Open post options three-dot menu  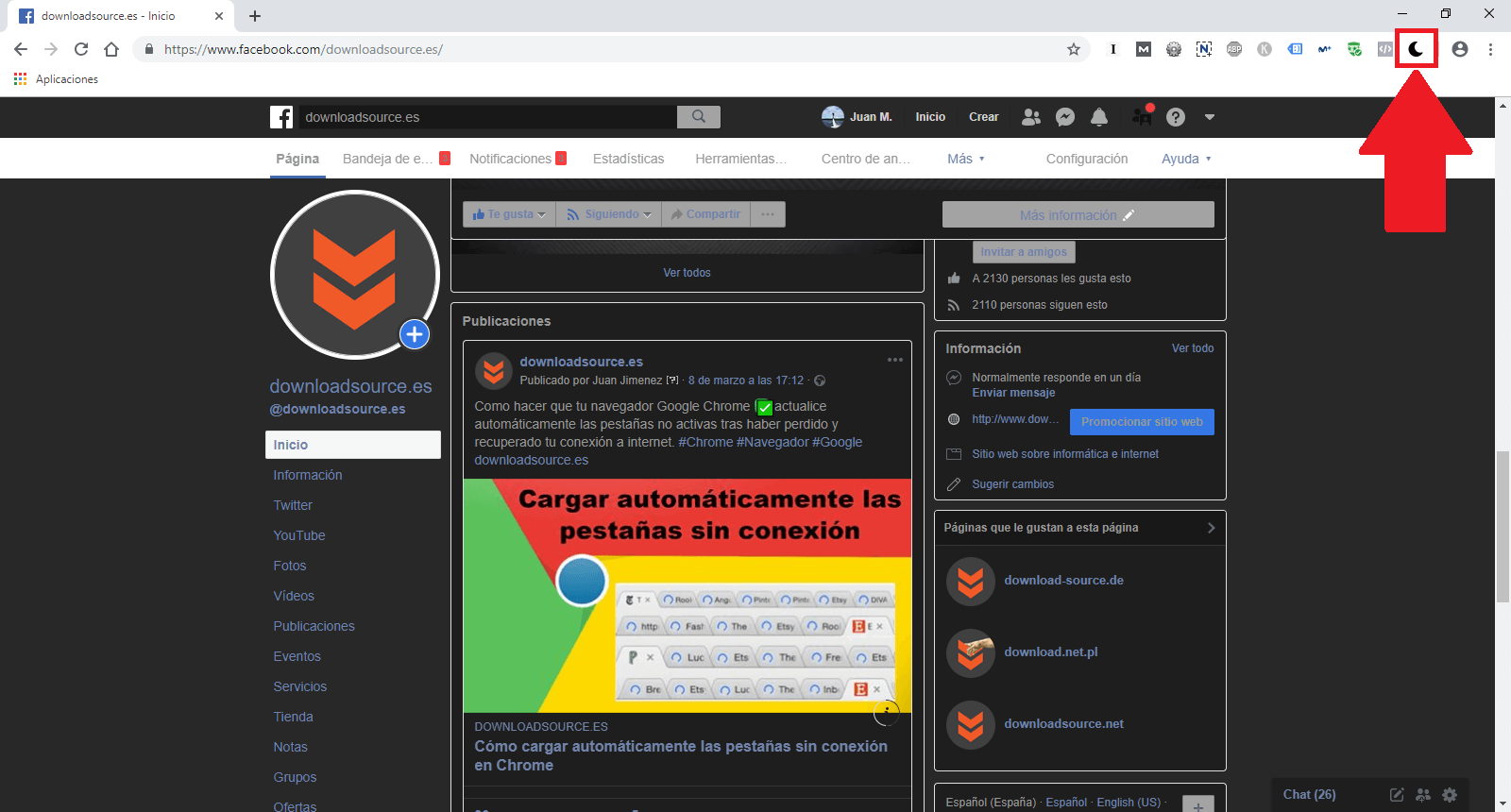click(x=895, y=360)
